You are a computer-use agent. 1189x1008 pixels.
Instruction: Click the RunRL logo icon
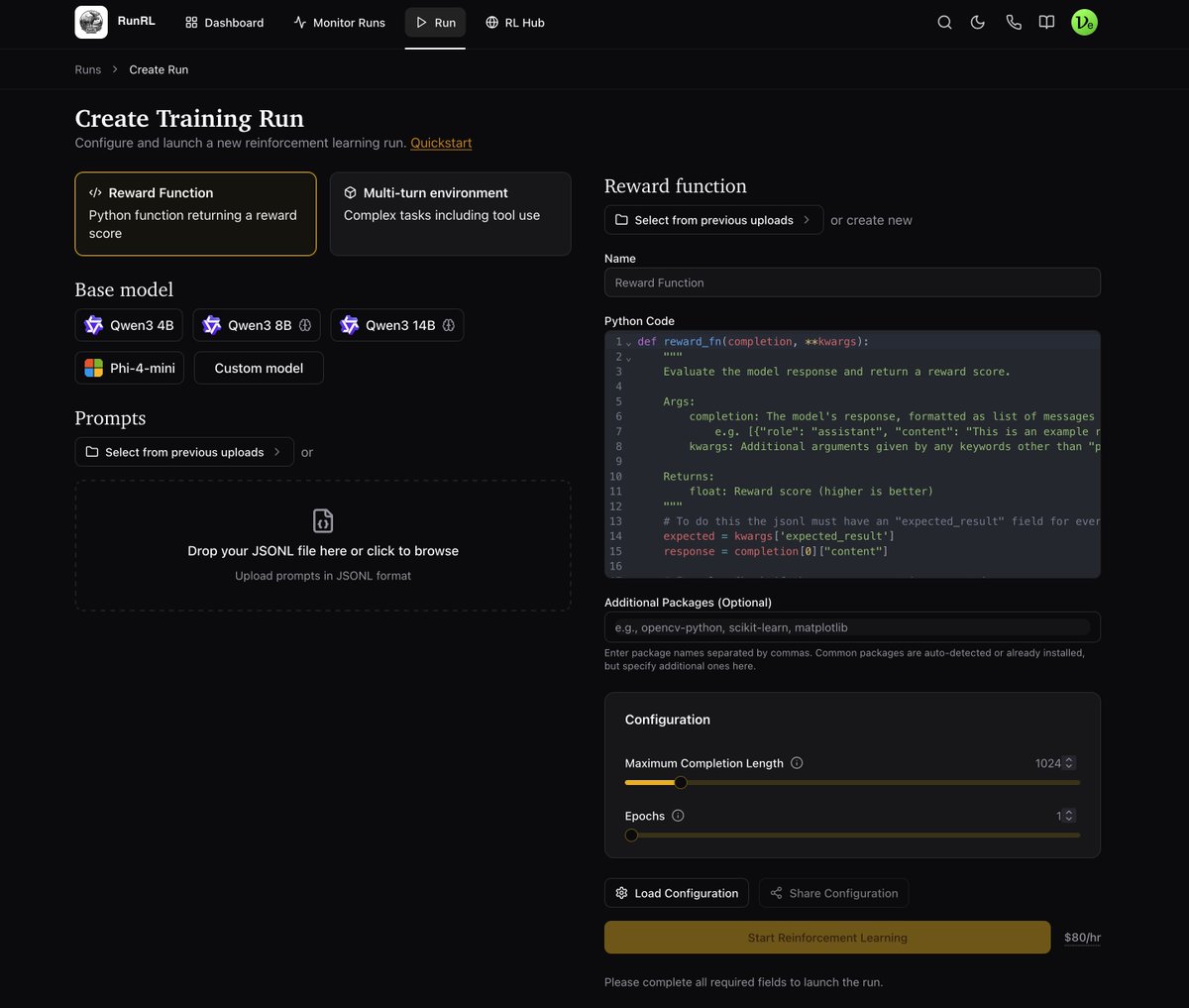coord(91,22)
